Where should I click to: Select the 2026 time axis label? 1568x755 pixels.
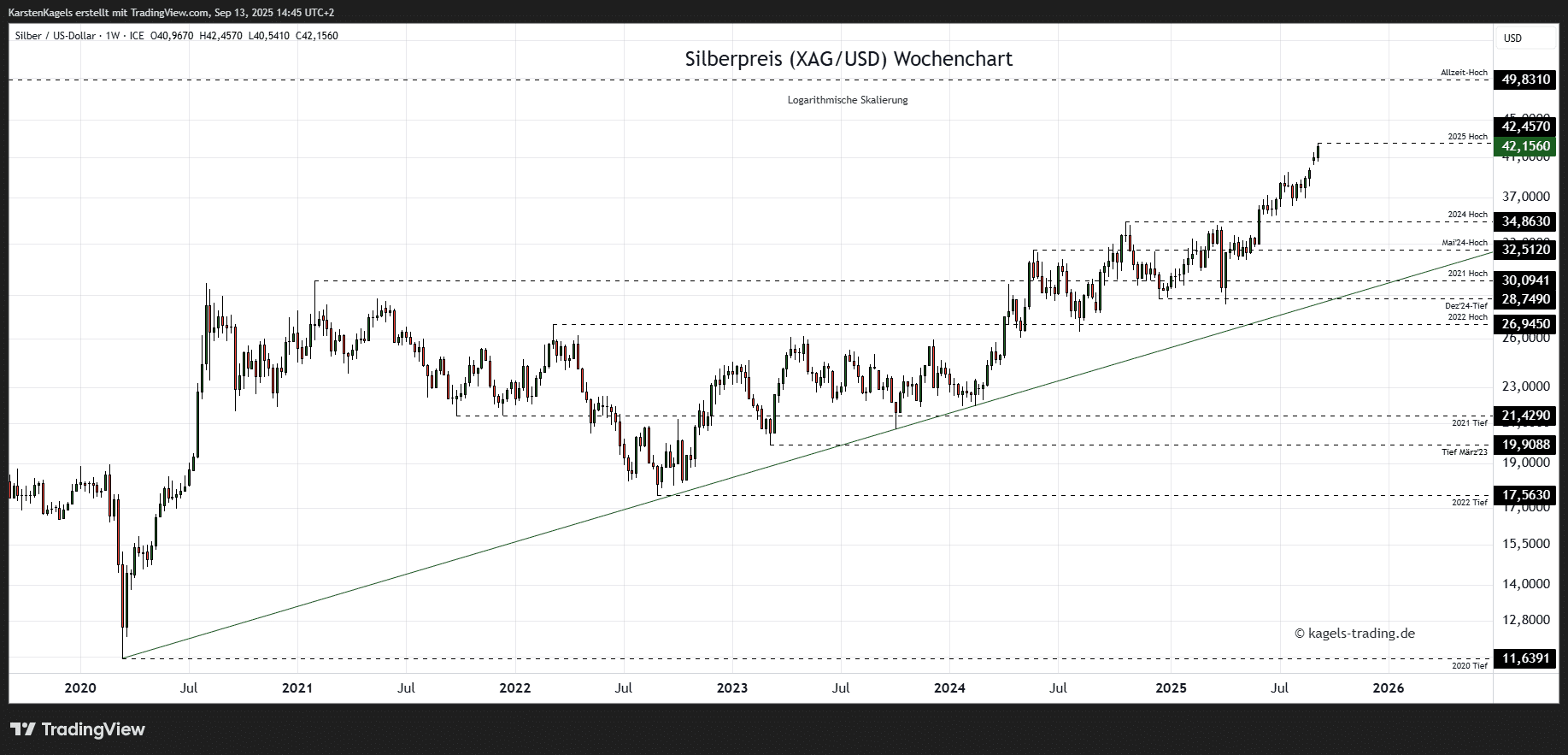(1388, 688)
